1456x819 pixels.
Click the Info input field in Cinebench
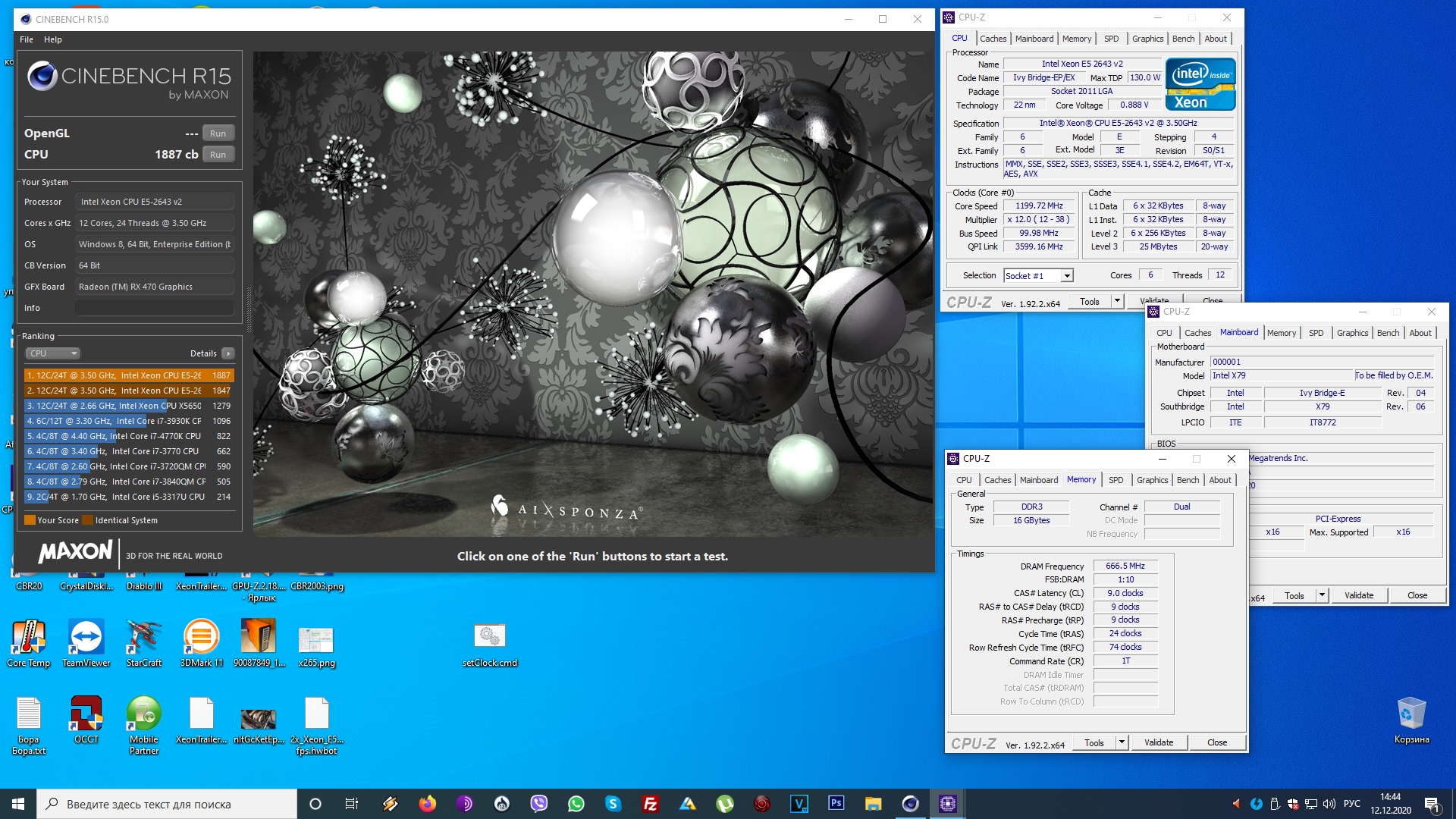(x=155, y=308)
